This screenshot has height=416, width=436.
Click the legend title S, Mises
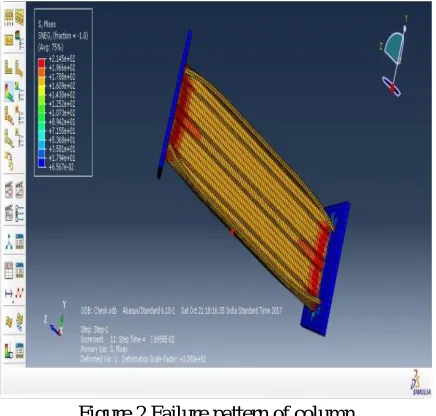click(47, 24)
